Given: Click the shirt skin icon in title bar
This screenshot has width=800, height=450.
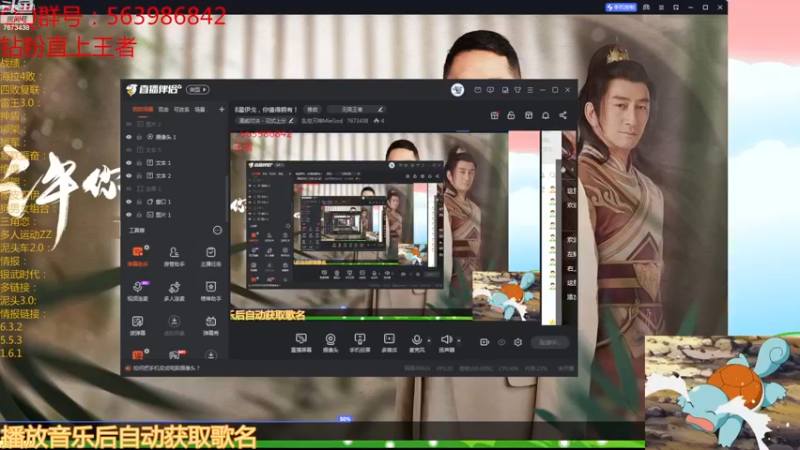Looking at the screenshot, I should coord(517,90).
